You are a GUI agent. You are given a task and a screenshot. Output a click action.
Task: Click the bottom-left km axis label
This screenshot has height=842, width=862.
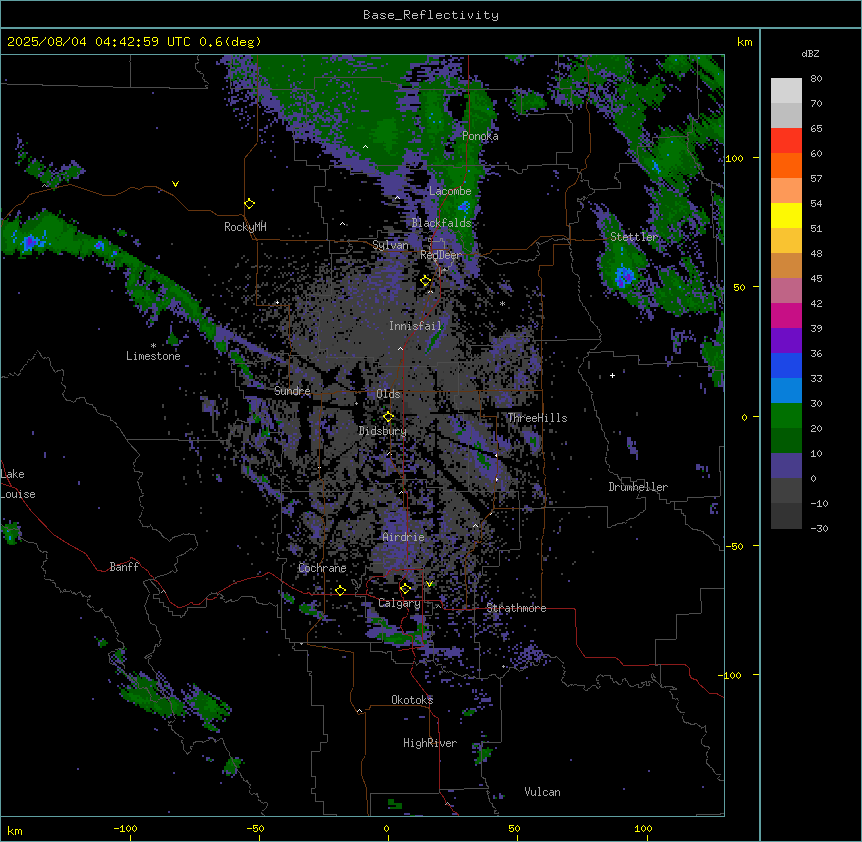(15, 831)
